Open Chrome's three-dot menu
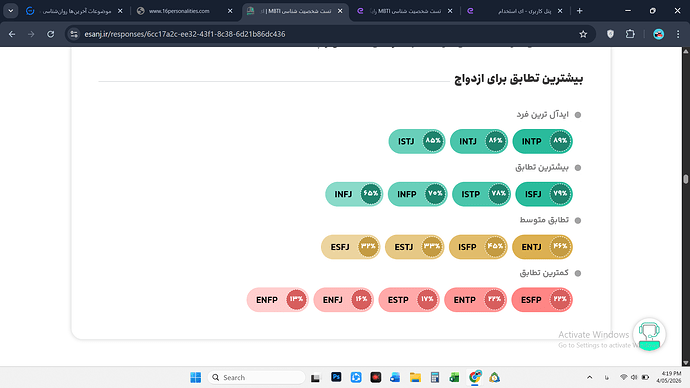The width and height of the screenshot is (690, 388). coord(678,34)
